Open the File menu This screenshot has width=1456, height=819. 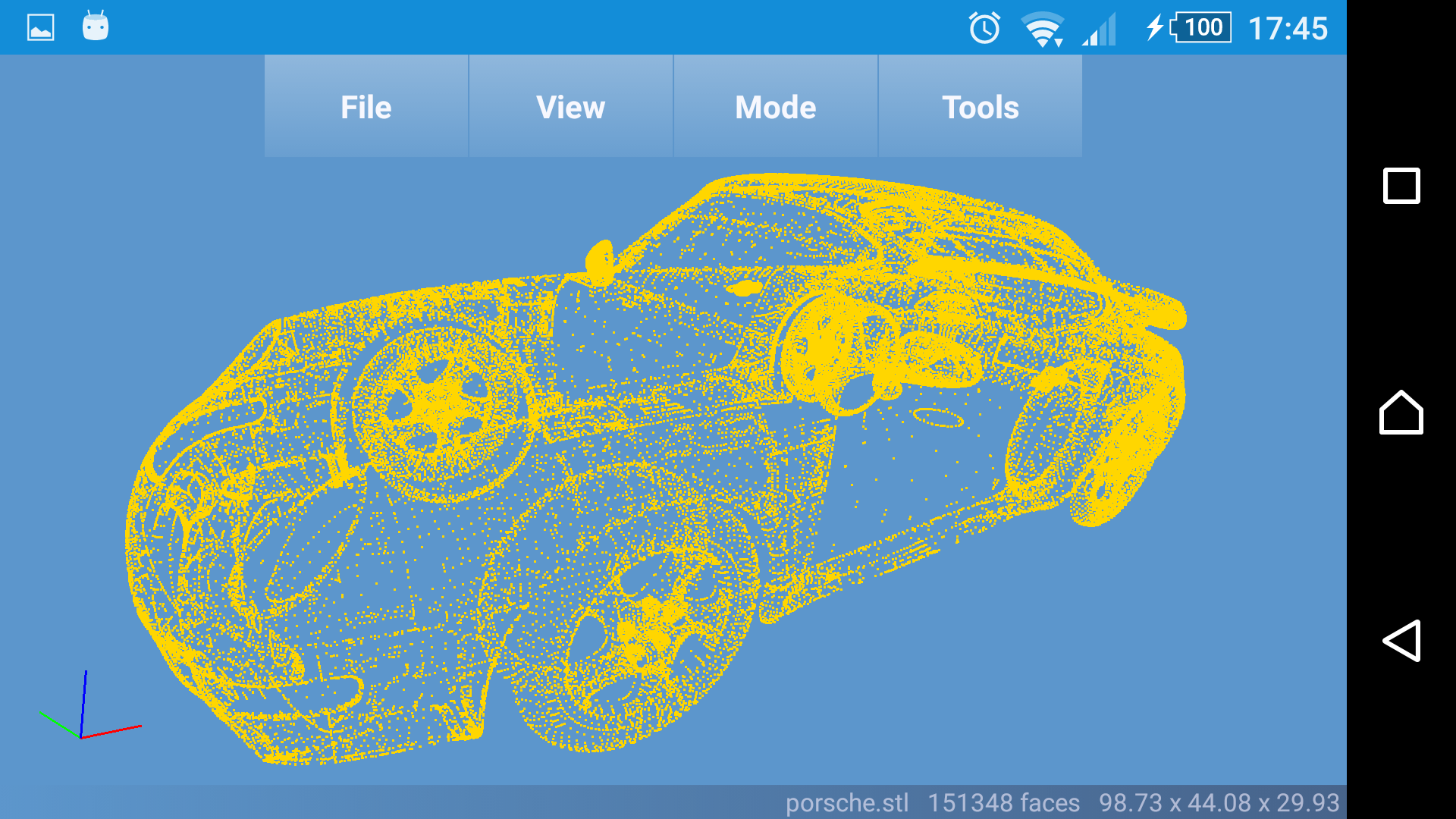click(x=366, y=107)
